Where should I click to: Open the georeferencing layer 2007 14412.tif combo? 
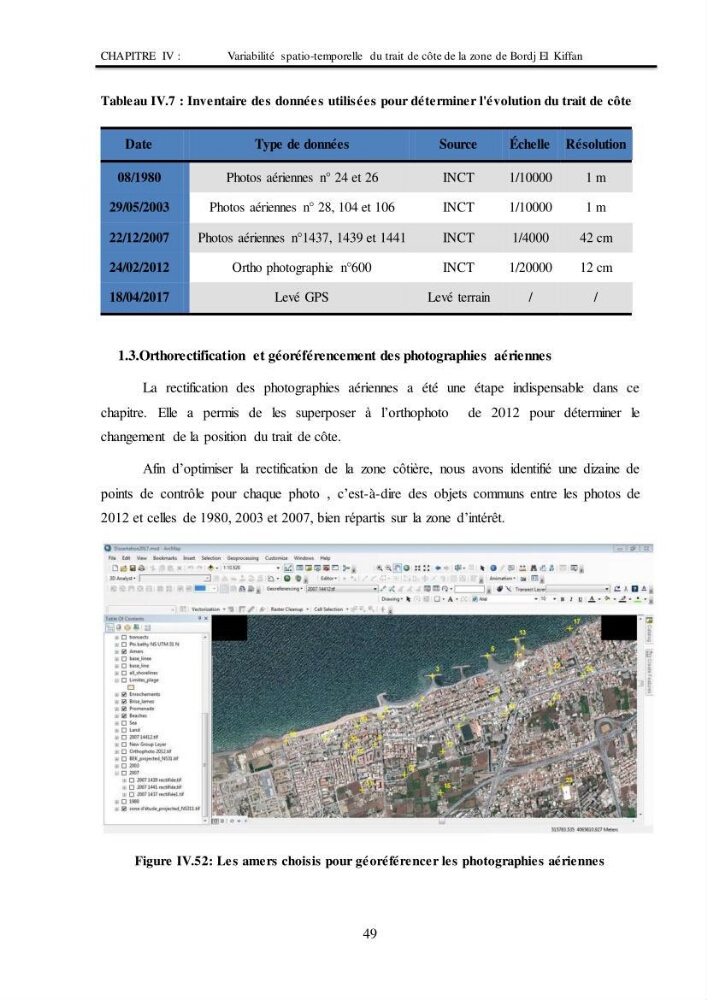[342, 589]
